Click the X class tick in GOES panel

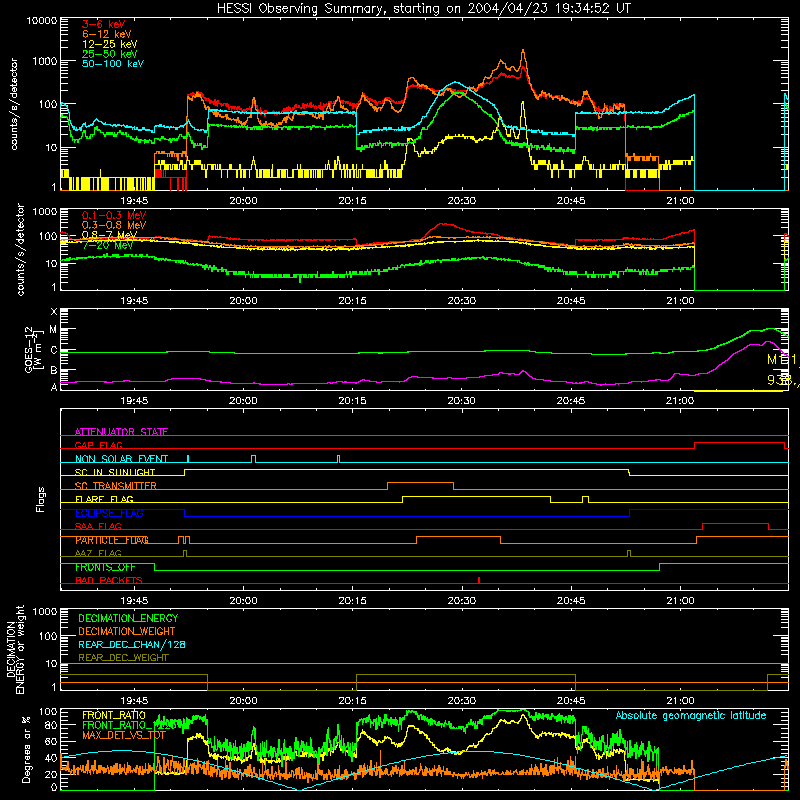coord(54,311)
